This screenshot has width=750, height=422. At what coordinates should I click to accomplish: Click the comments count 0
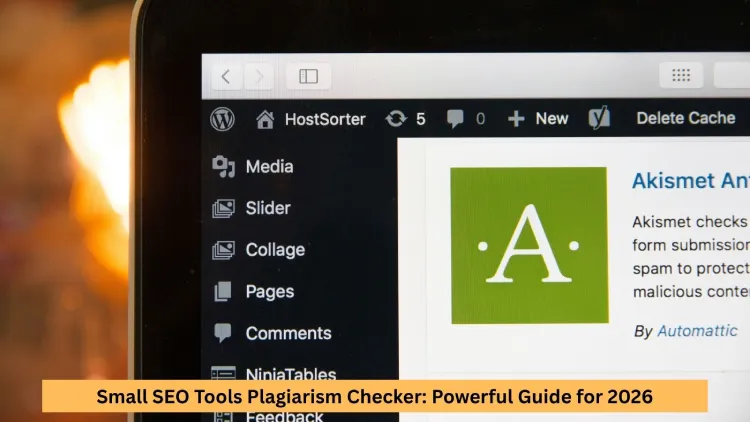481,119
